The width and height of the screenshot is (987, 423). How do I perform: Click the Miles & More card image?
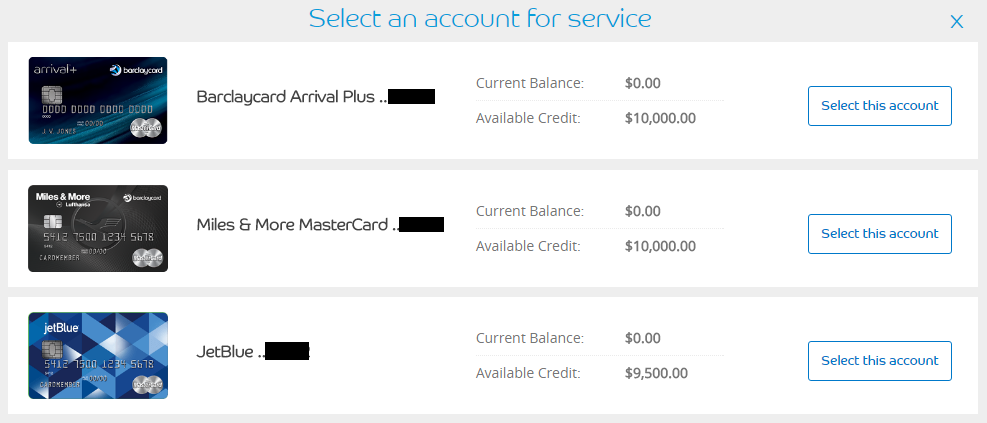tap(98, 228)
